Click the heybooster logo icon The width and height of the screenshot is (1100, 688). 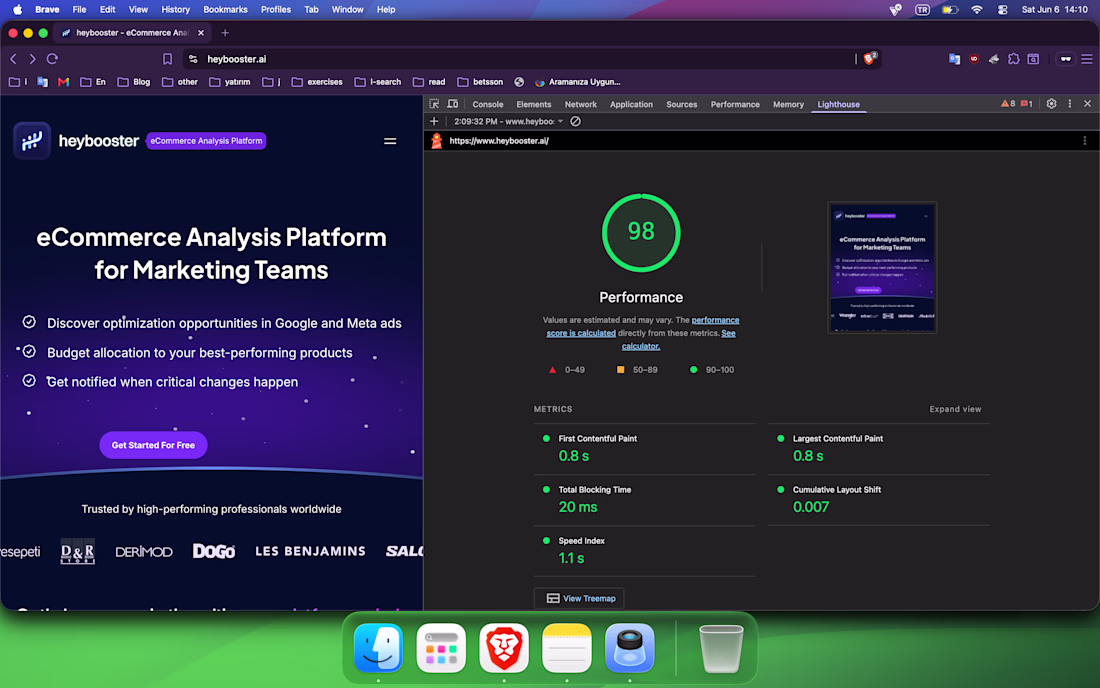coord(32,141)
